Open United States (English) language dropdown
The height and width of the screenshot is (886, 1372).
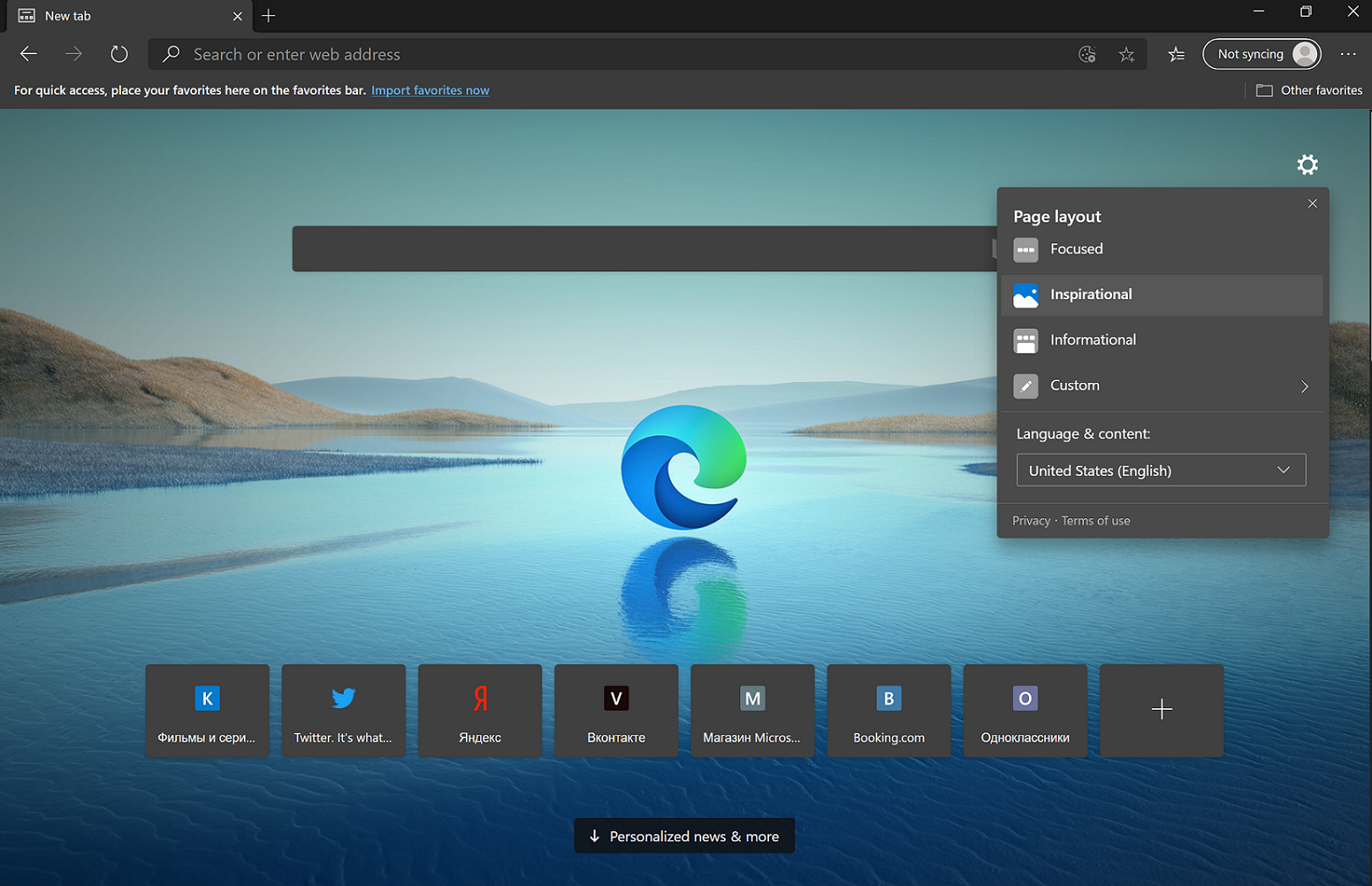[1161, 470]
